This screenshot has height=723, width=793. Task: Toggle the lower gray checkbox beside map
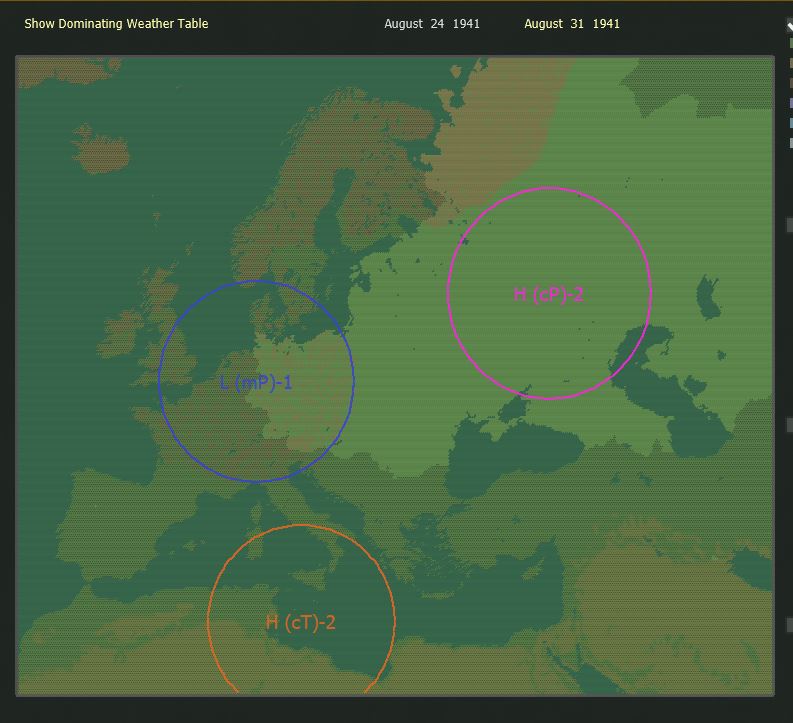(790, 625)
